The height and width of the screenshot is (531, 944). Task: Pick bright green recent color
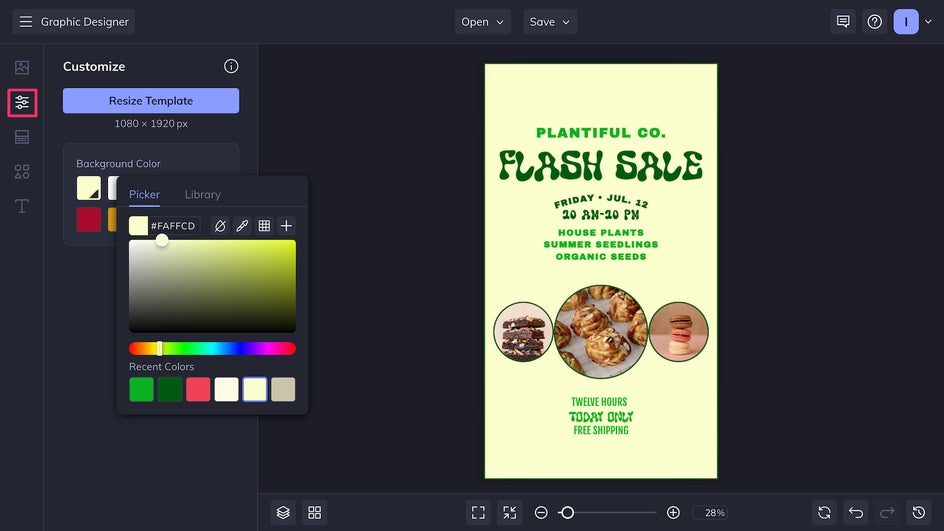click(141, 390)
